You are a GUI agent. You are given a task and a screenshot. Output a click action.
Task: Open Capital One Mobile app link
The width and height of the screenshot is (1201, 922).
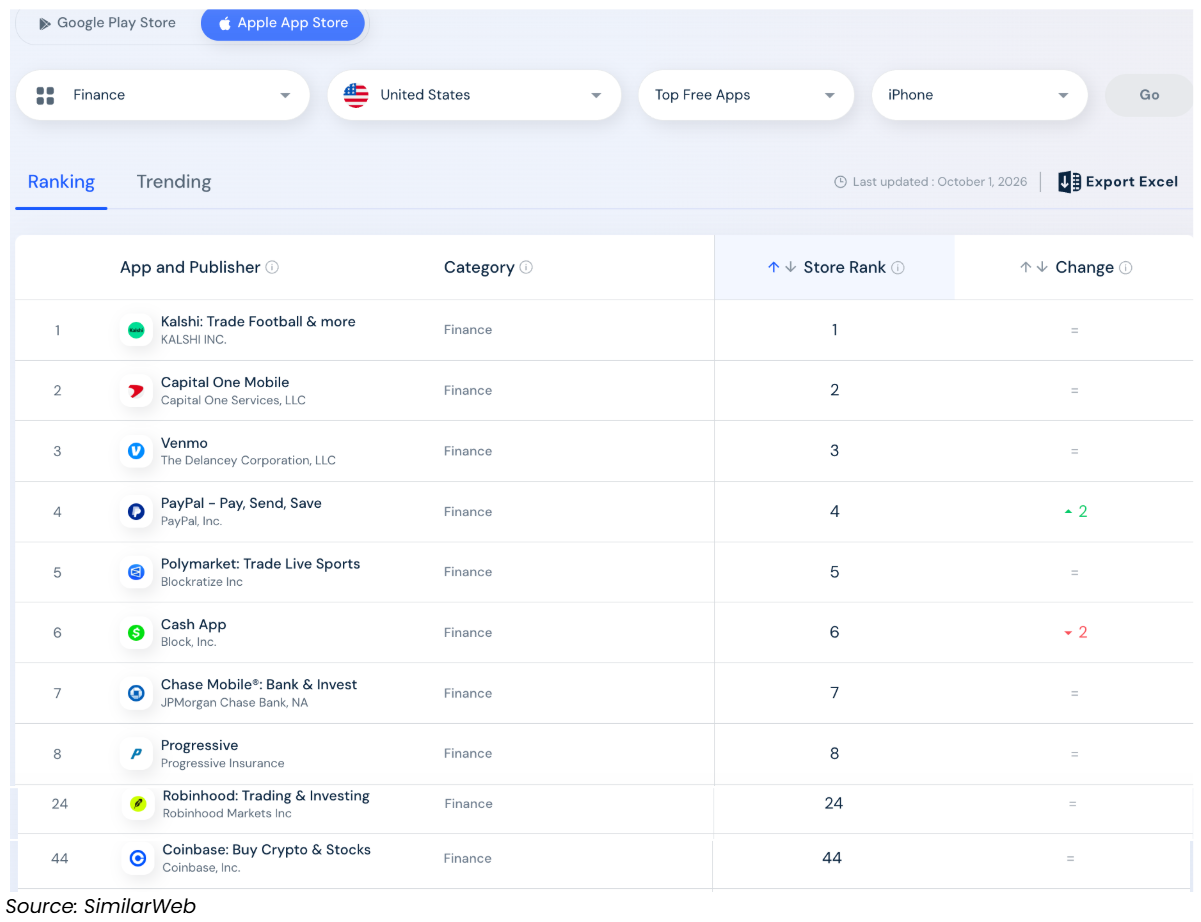click(225, 382)
